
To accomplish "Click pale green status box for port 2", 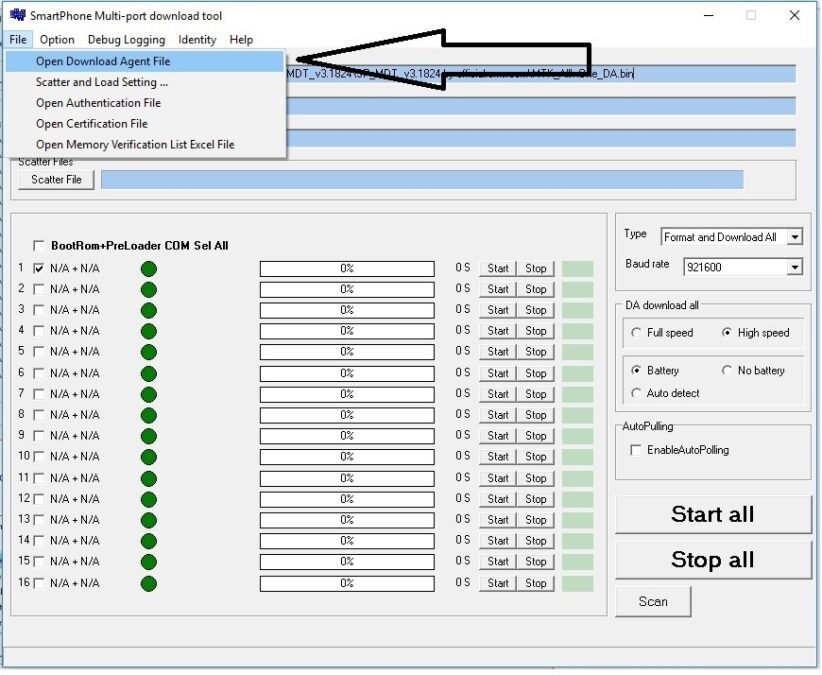I will [x=578, y=290].
